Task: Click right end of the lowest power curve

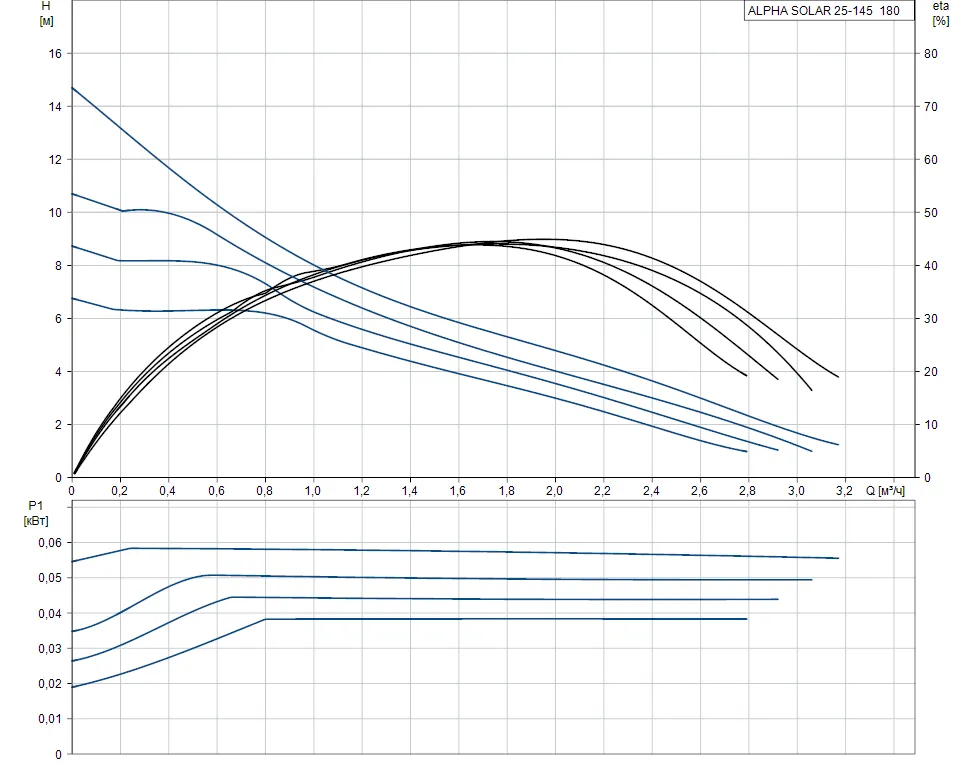Action: pyautogui.click(x=746, y=619)
